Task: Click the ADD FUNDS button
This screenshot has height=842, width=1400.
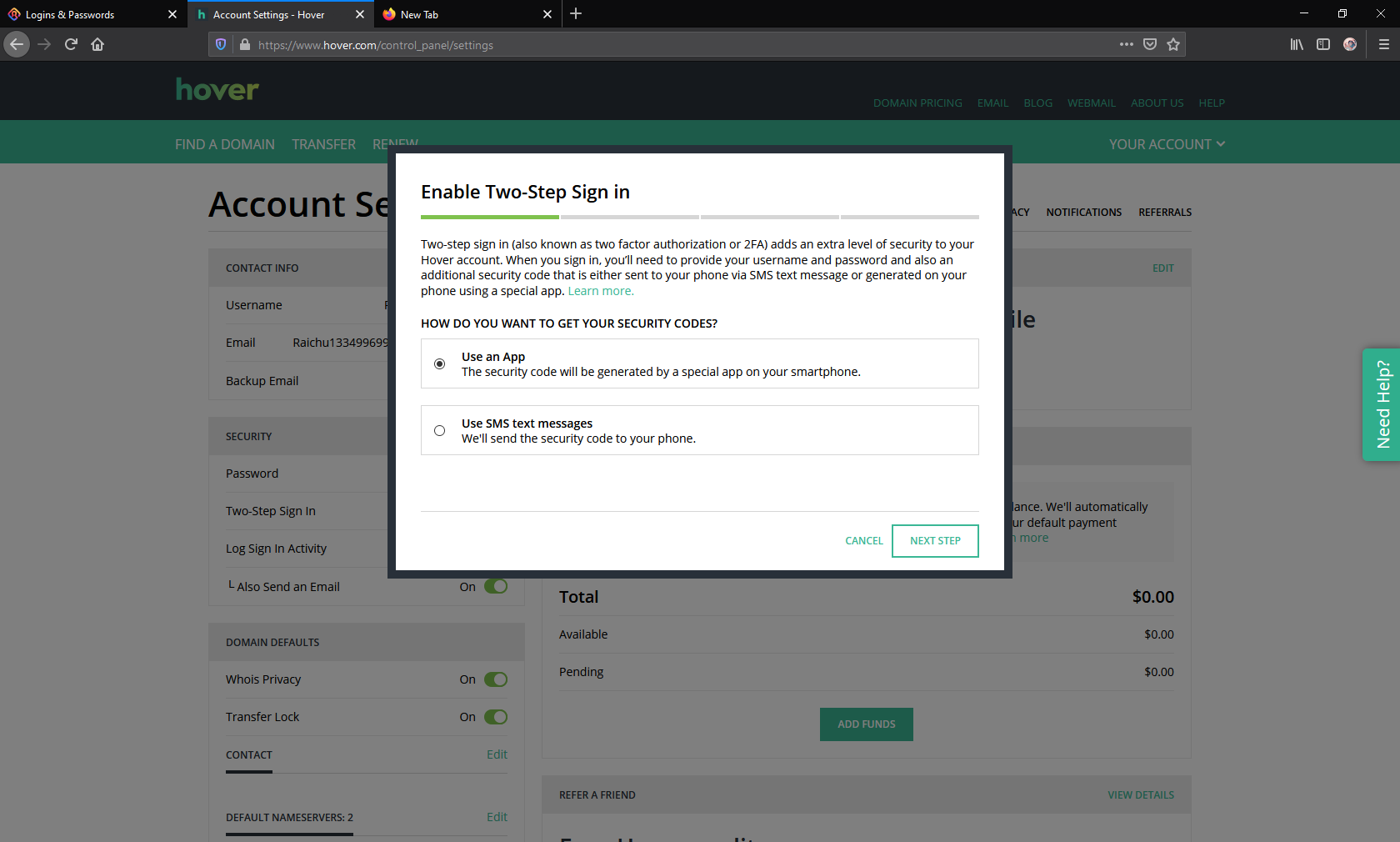Action: 867,724
